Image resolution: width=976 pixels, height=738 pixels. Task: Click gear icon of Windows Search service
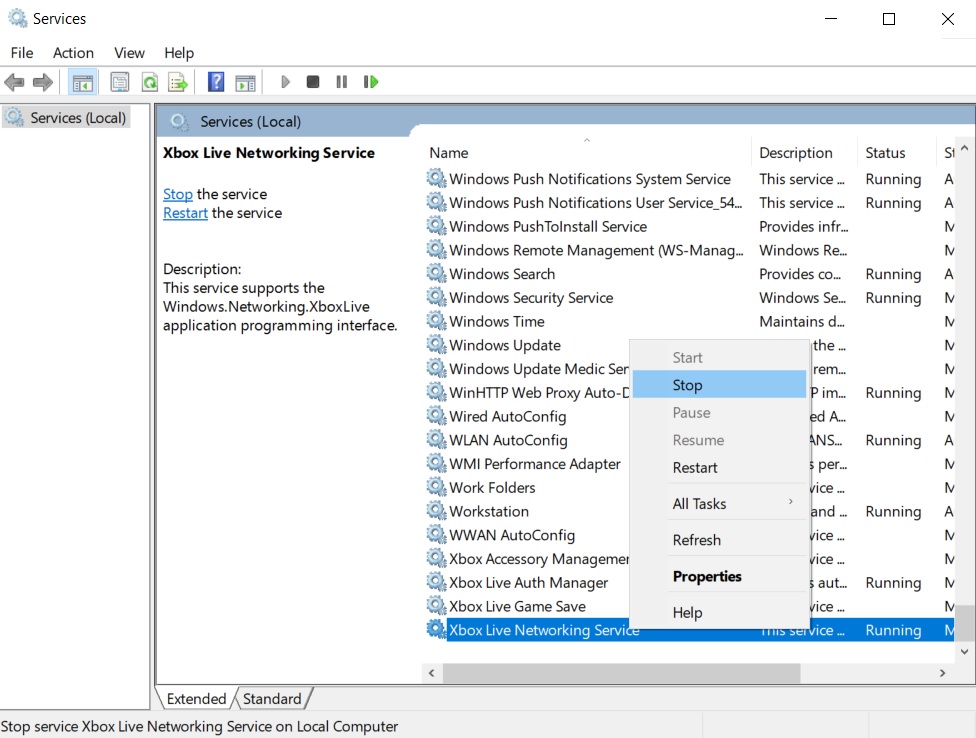coord(436,273)
